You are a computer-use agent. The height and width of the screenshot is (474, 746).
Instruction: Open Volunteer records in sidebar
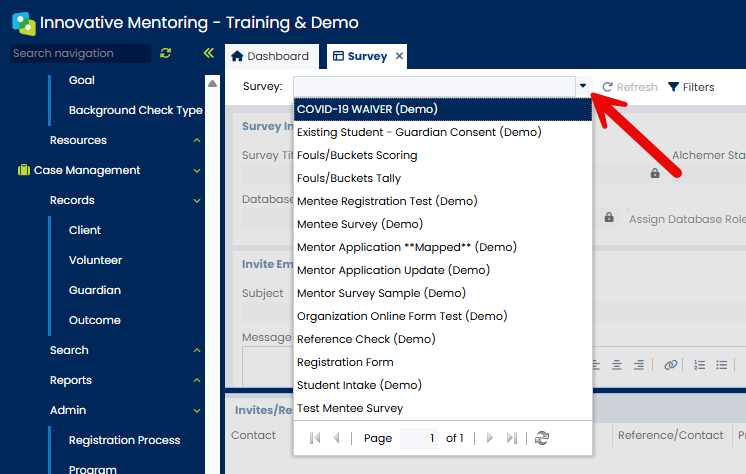[x=95, y=260]
